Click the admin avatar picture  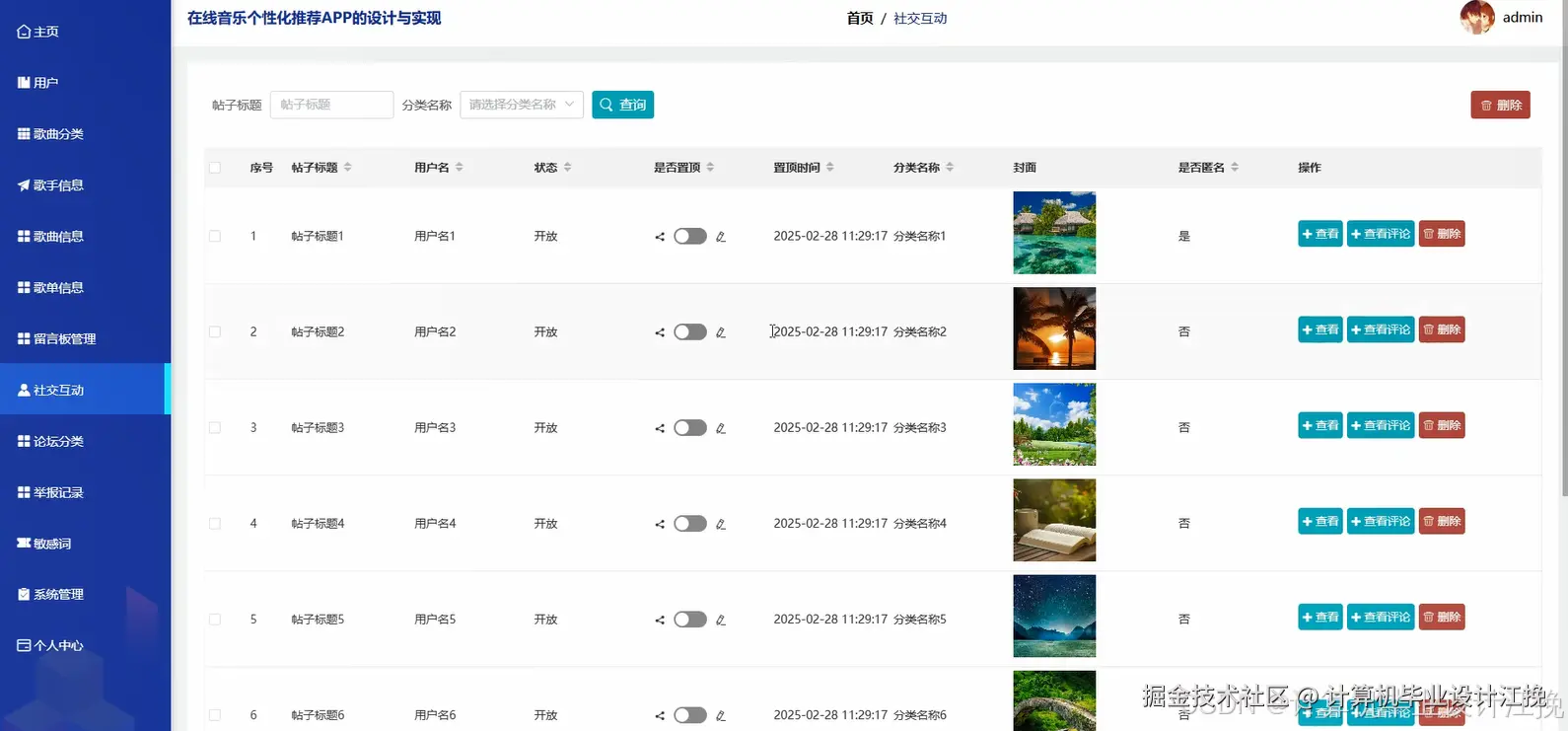pyautogui.click(x=1477, y=17)
